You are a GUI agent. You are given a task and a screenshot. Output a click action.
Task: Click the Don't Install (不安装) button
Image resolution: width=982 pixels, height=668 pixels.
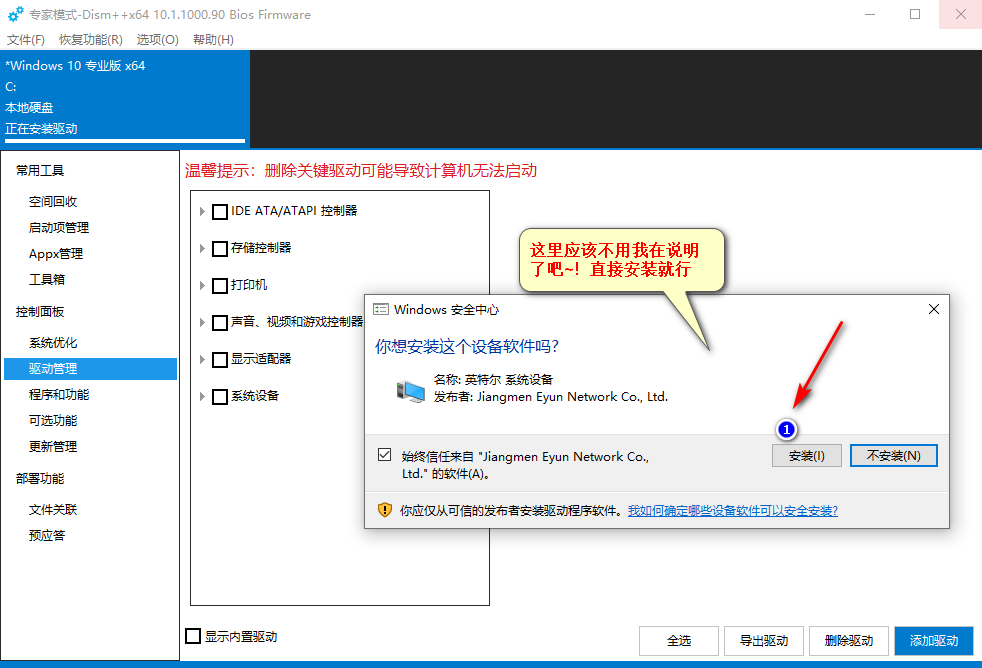[893, 455]
